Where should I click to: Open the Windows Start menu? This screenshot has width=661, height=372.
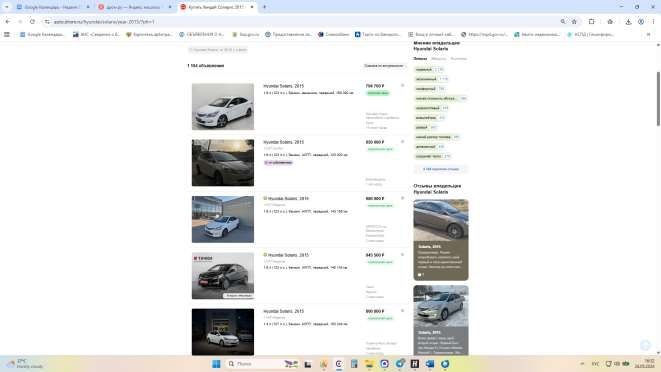click(216, 364)
